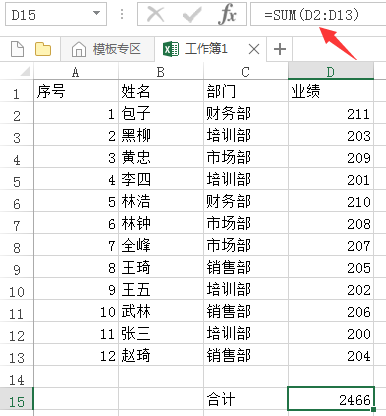This screenshot has width=386, height=416.
Task: Select the 业绩 value 205
Action: 331,267
